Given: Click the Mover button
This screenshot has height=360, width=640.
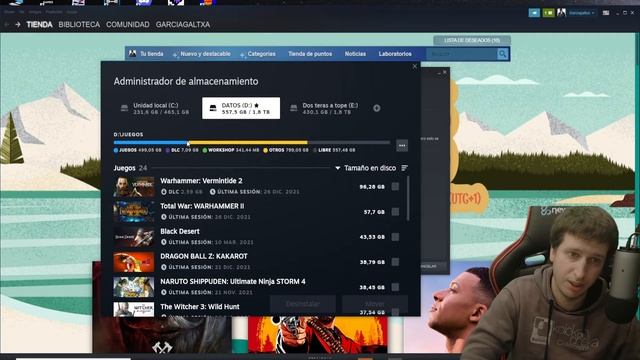Looking at the screenshot, I should (x=375, y=304).
